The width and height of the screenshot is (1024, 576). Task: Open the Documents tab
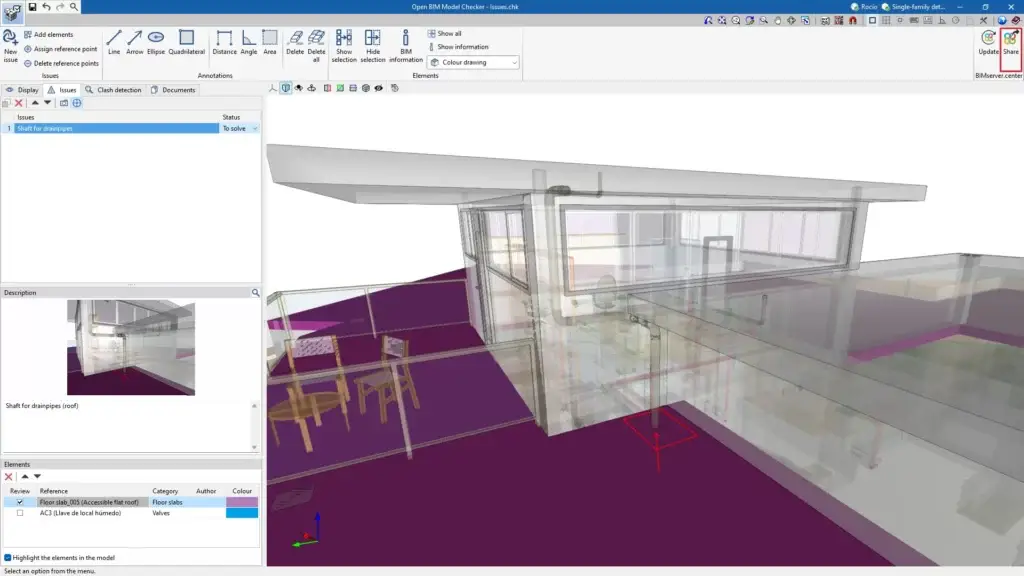tap(173, 90)
